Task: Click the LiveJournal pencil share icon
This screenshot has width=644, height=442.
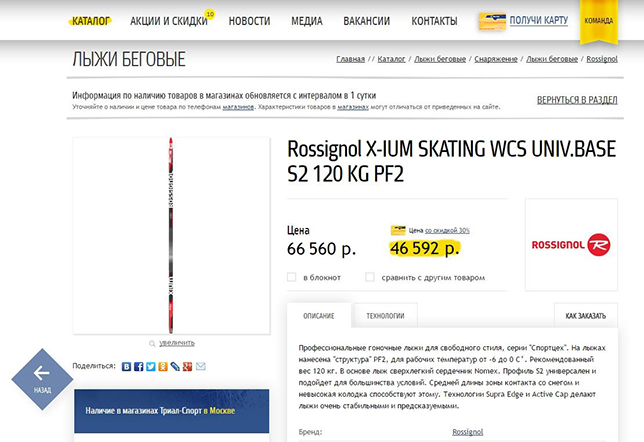Action: tap(175, 366)
